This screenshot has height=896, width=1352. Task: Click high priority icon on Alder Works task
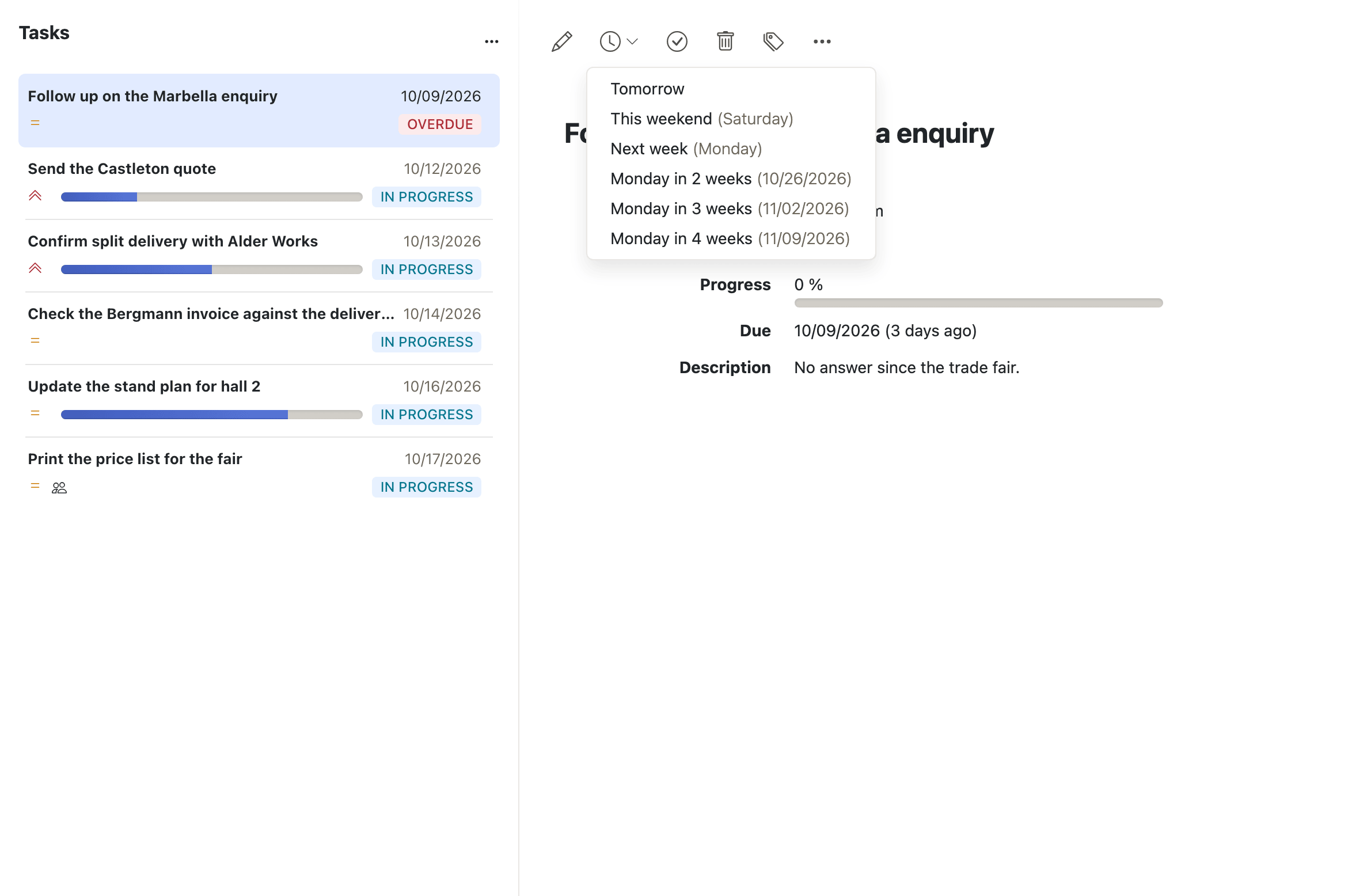pyautogui.click(x=35, y=268)
